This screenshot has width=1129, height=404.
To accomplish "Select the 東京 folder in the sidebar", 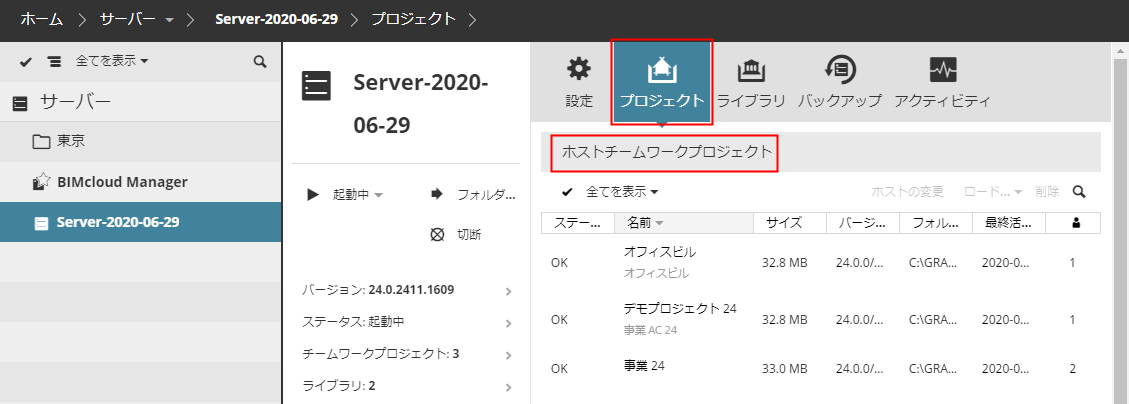I will pyautogui.click(x=140, y=141).
